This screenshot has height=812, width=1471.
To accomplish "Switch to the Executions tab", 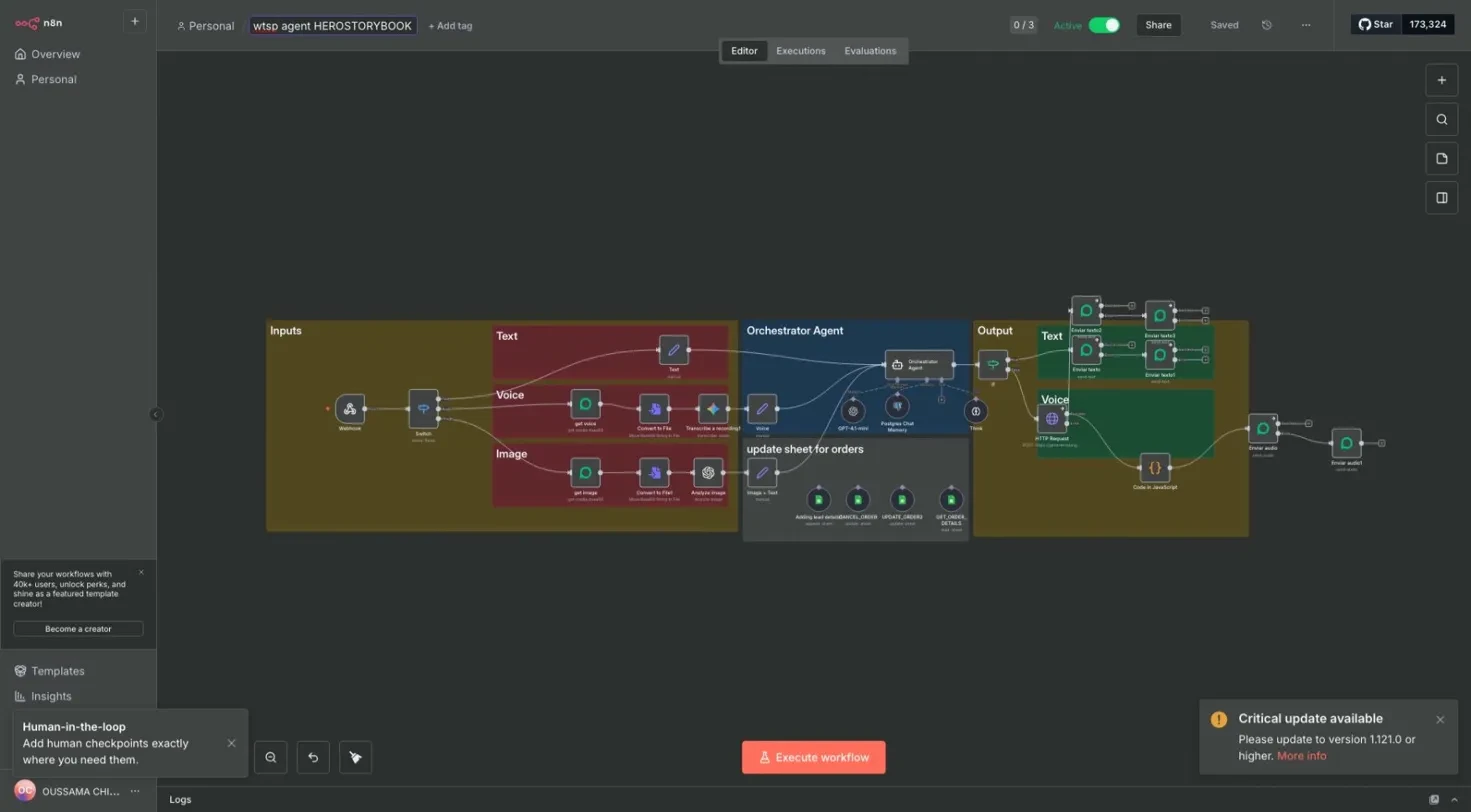I will tap(801, 51).
